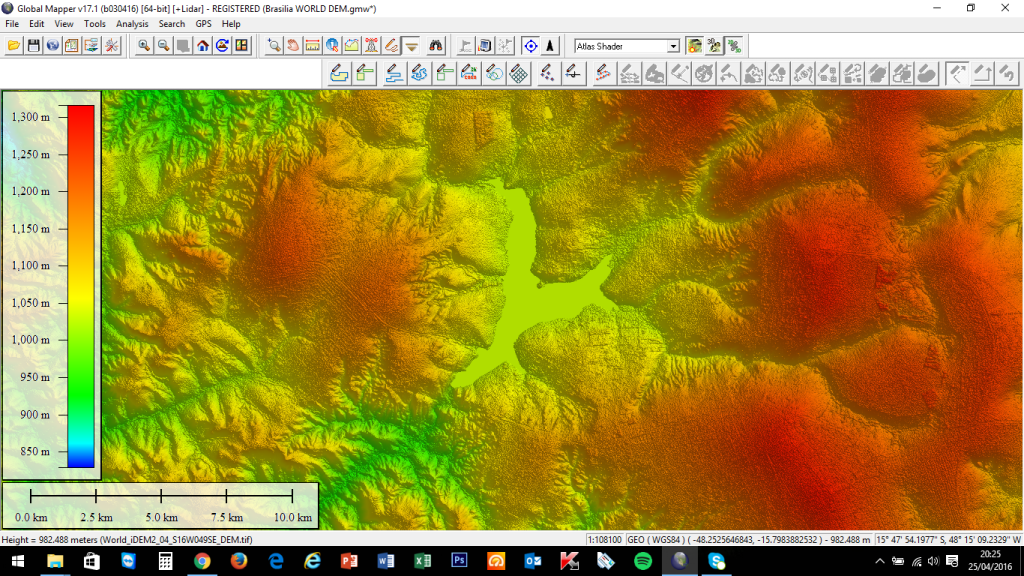Select the Pan hand tool
The width and height of the screenshot is (1024, 576).
[293, 46]
